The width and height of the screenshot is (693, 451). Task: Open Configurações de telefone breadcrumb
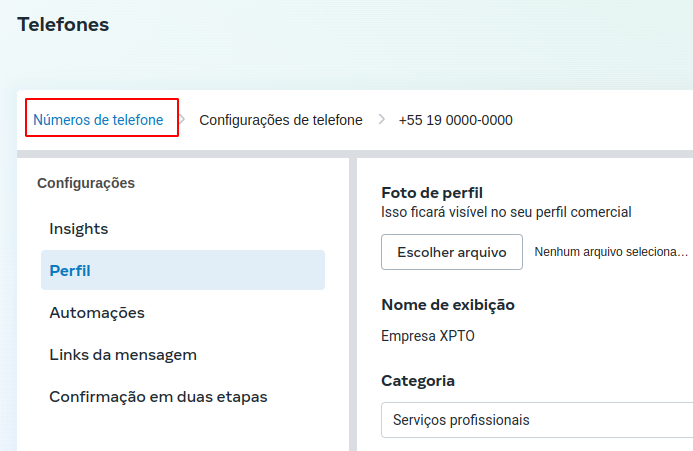tap(281, 120)
